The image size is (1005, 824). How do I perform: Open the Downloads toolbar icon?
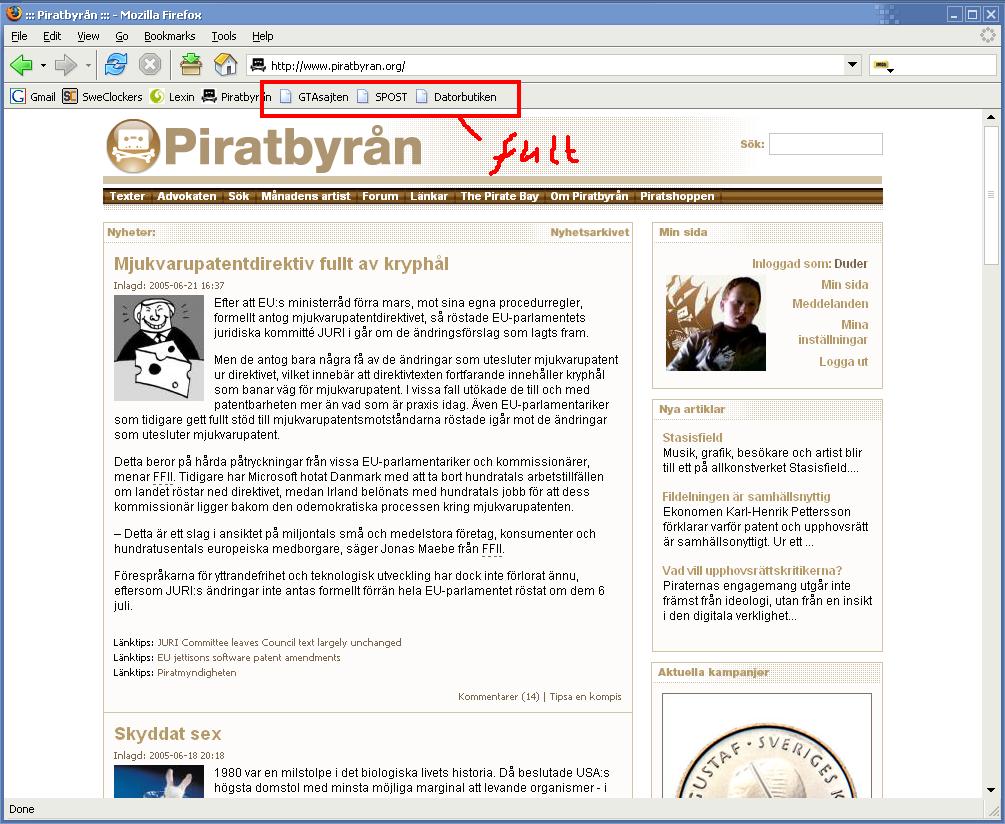(x=191, y=64)
